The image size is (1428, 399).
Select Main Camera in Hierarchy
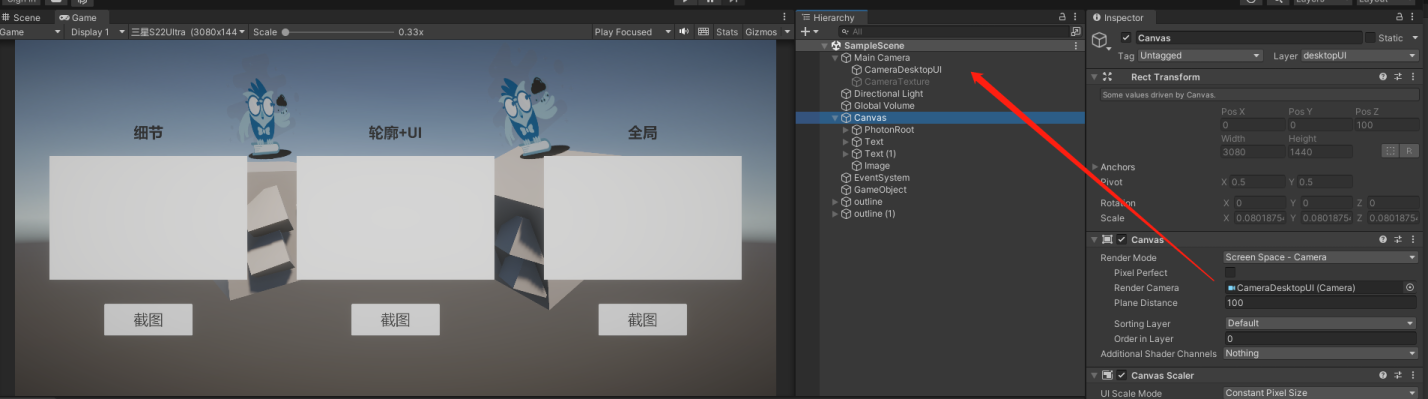click(881, 58)
